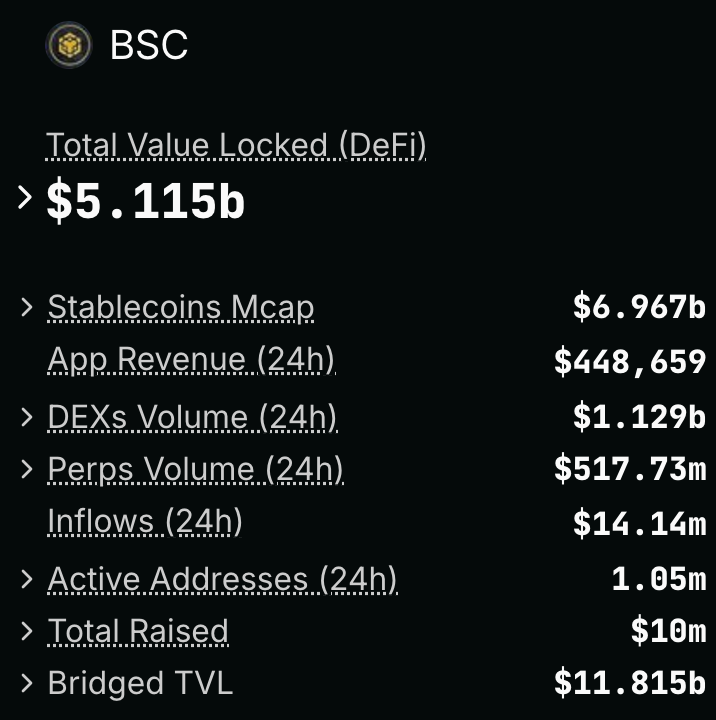Expand the Total Raised chevron

click(x=27, y=631)
